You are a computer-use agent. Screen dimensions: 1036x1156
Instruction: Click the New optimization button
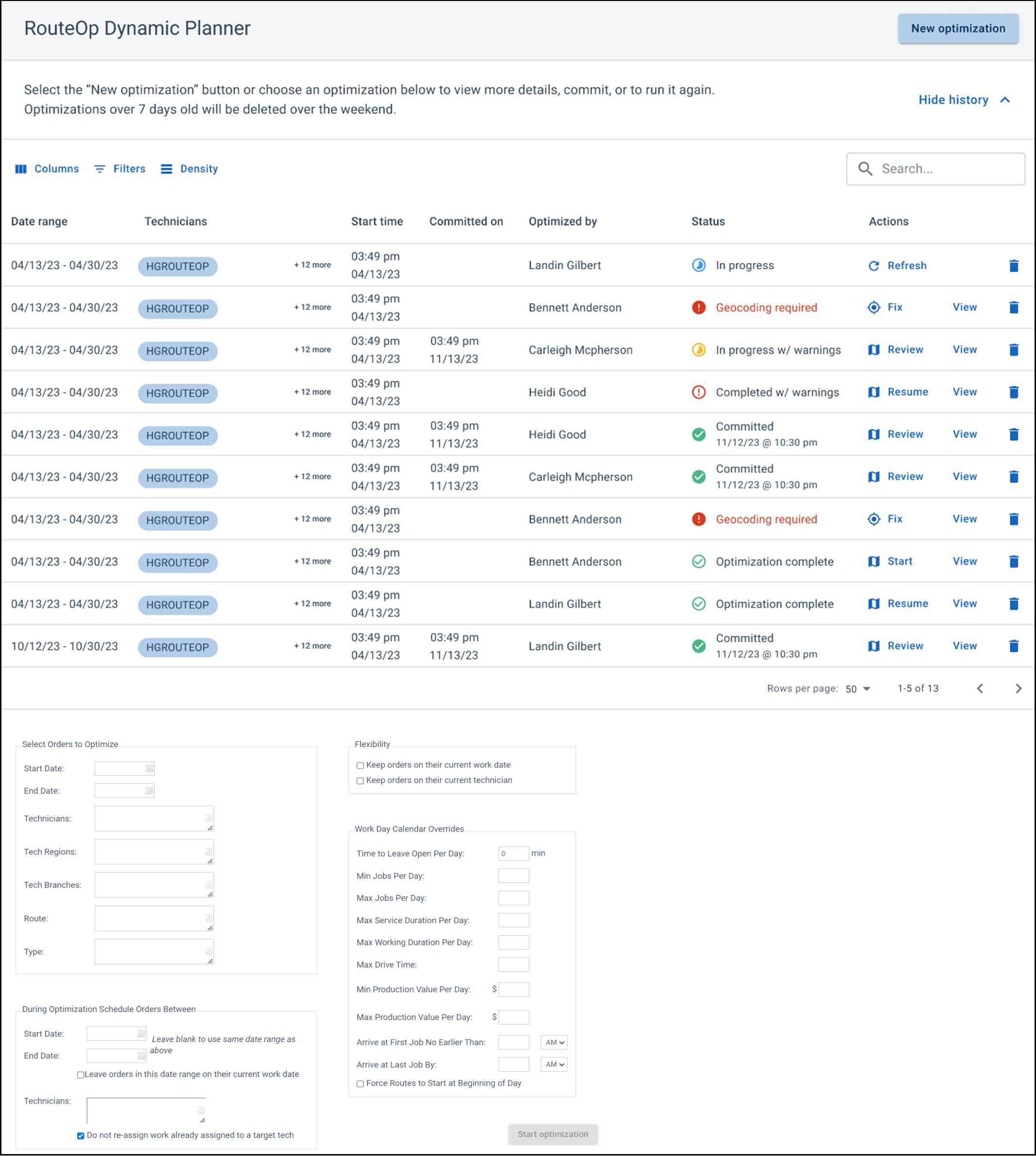coord(957,29)
